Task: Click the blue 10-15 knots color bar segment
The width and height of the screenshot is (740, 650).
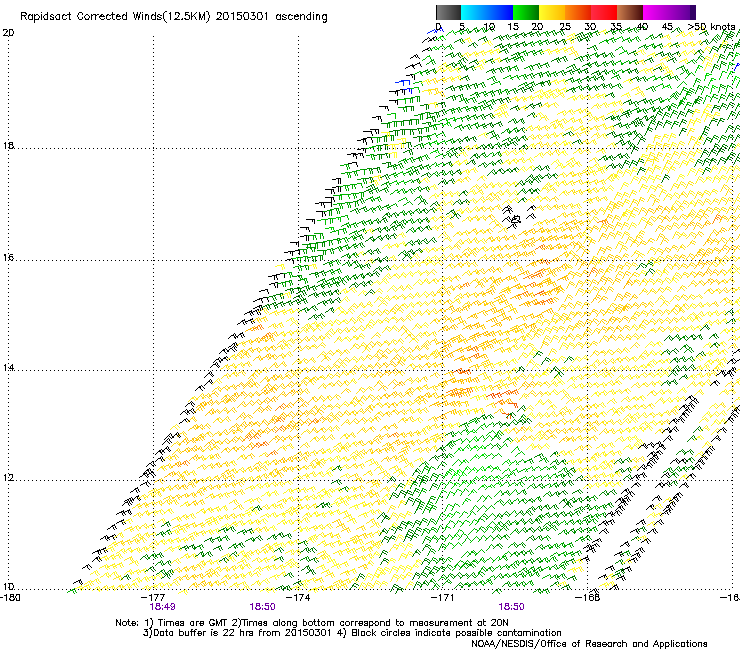Action: coord(500,12)
